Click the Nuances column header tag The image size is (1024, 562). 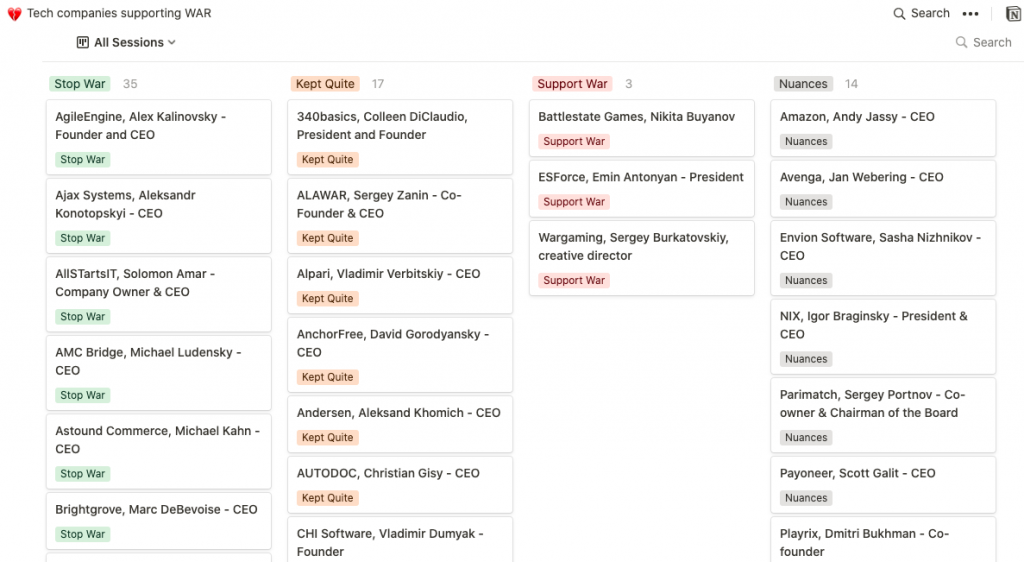coord(803,84)
